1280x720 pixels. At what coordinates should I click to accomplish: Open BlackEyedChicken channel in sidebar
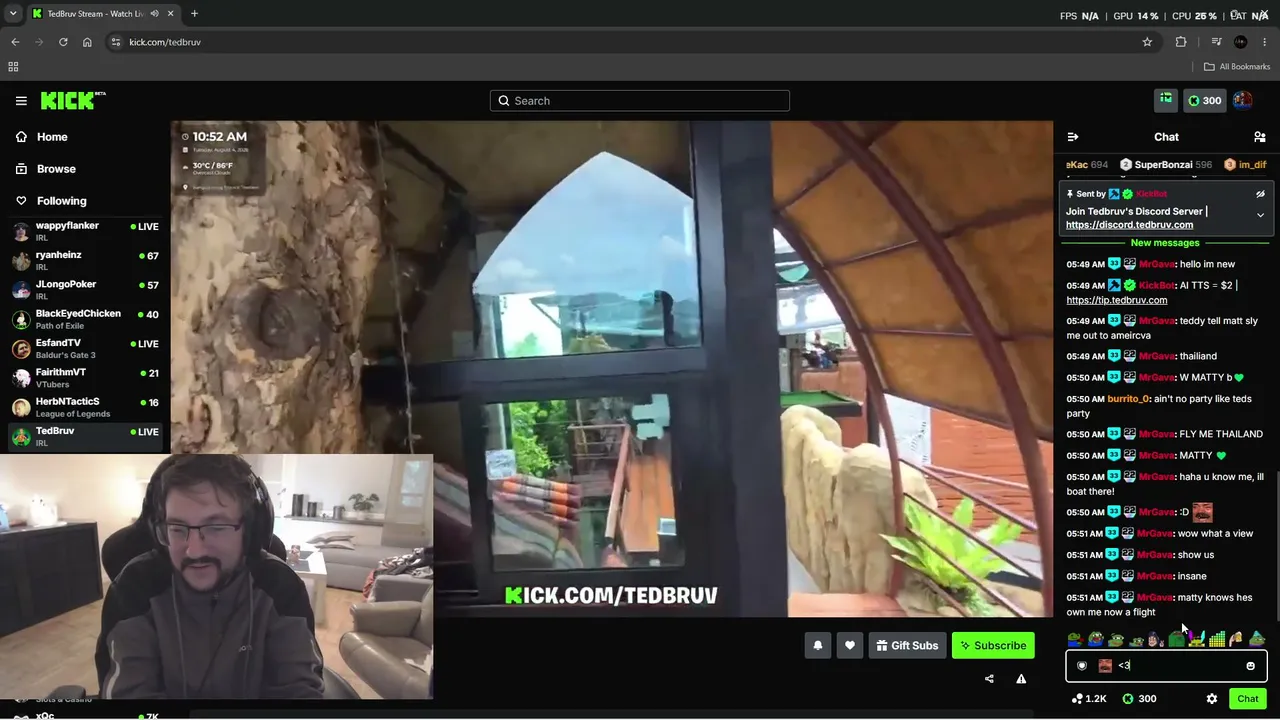[x=85, y=320]
